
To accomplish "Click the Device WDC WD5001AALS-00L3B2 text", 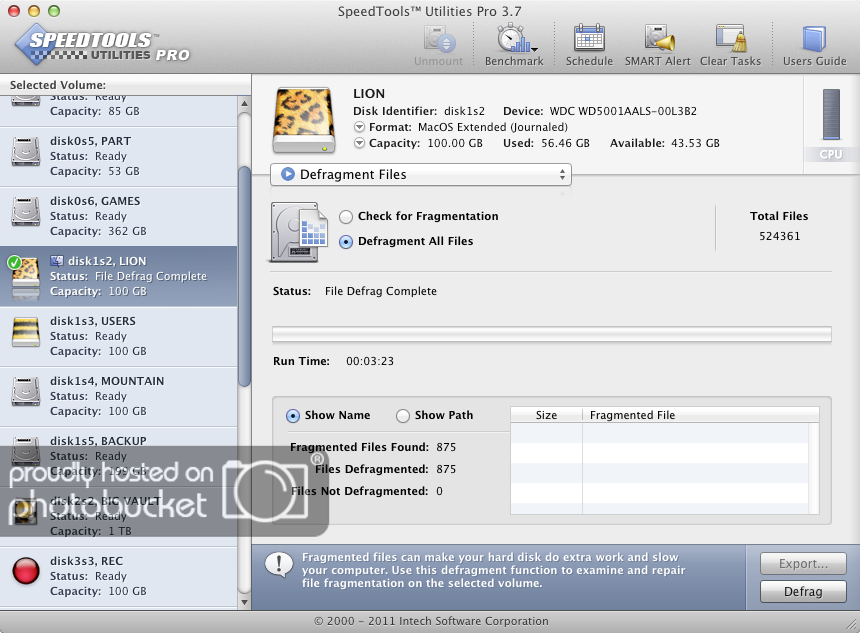I will [600, 111].
